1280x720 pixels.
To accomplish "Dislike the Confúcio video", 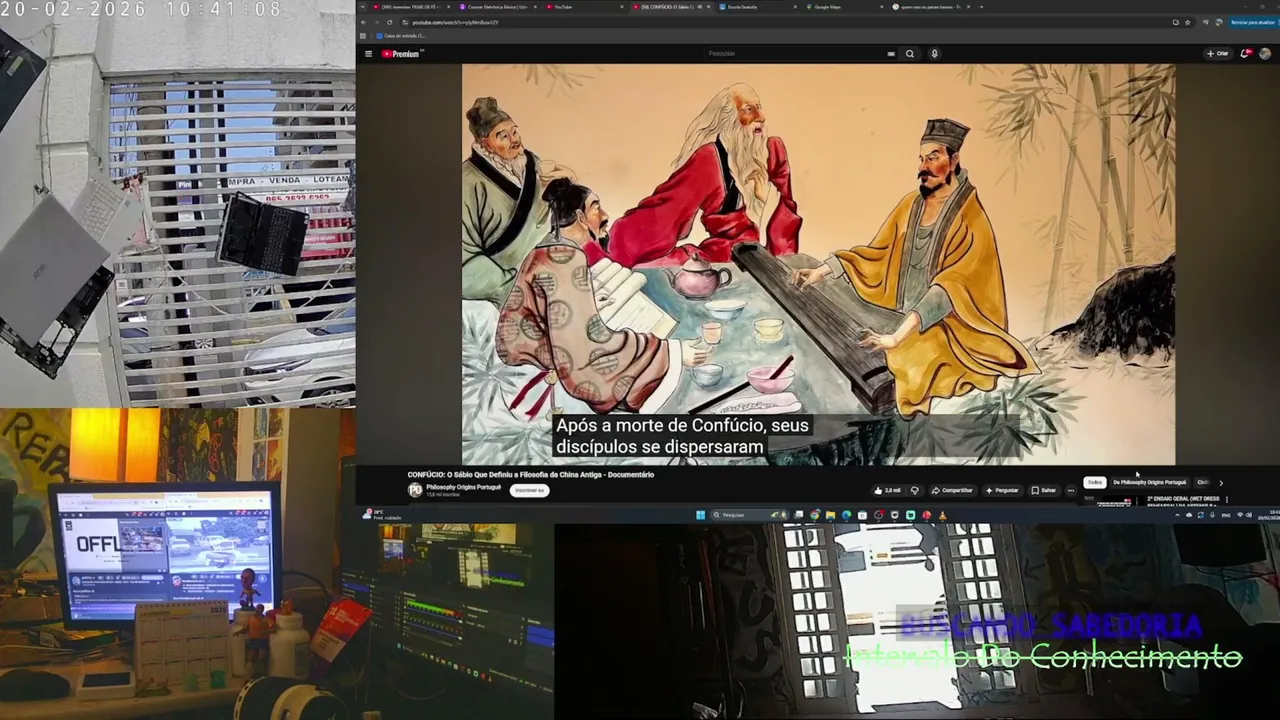I will pos(914,490).
